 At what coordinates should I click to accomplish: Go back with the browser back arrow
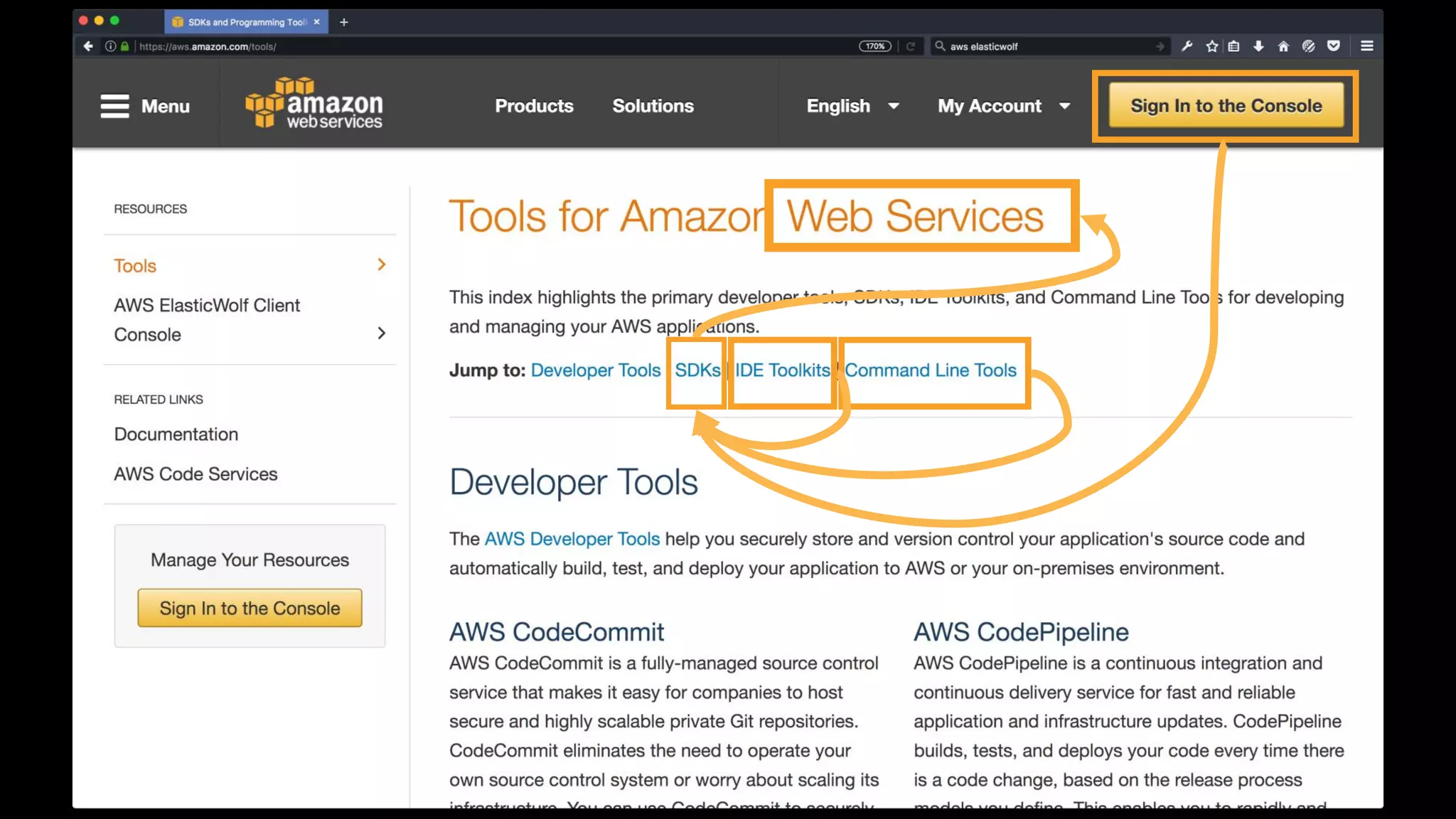pyautogui.click(x=88, y=46)
